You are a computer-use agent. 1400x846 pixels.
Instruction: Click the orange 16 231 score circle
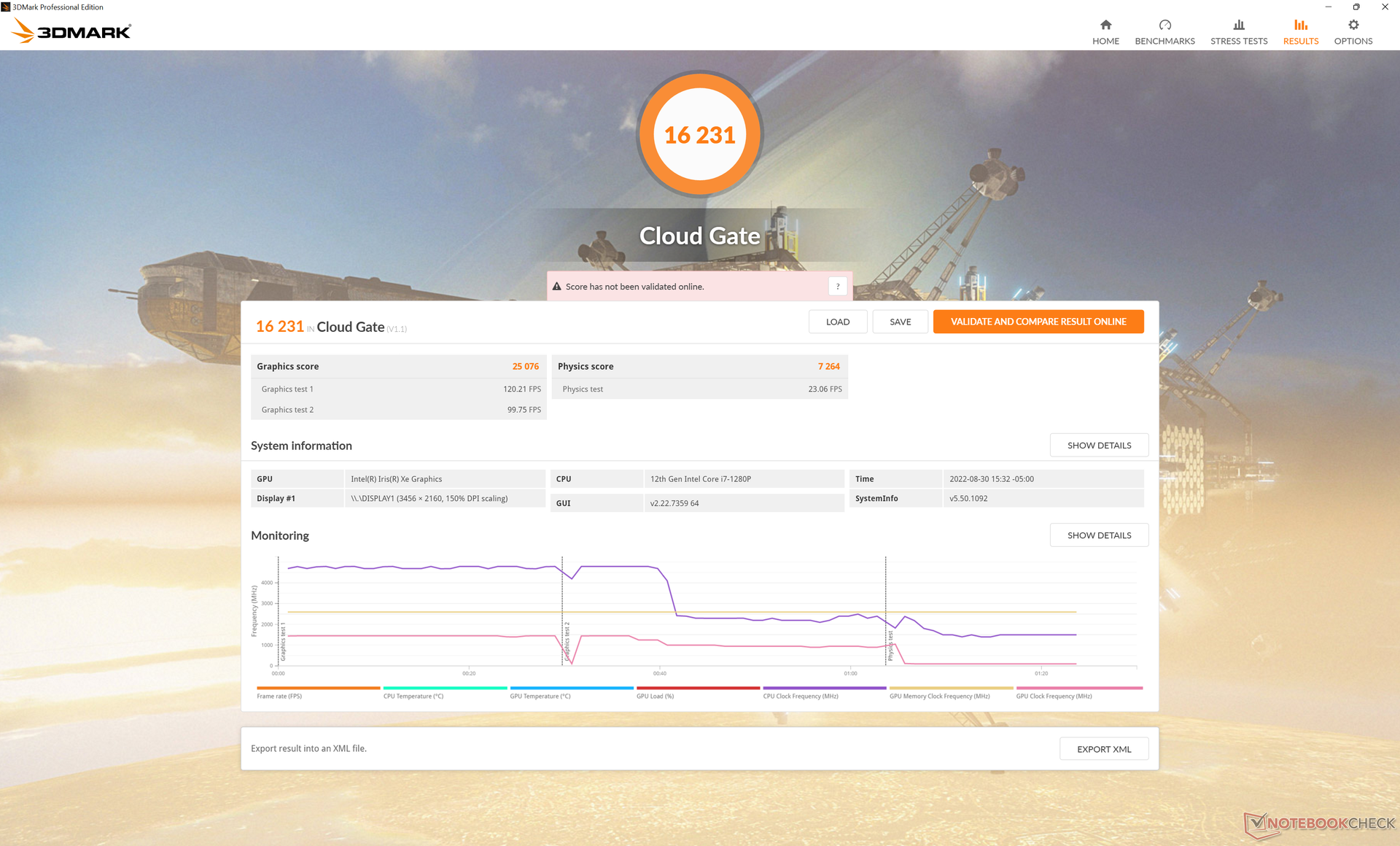(699, 134)
